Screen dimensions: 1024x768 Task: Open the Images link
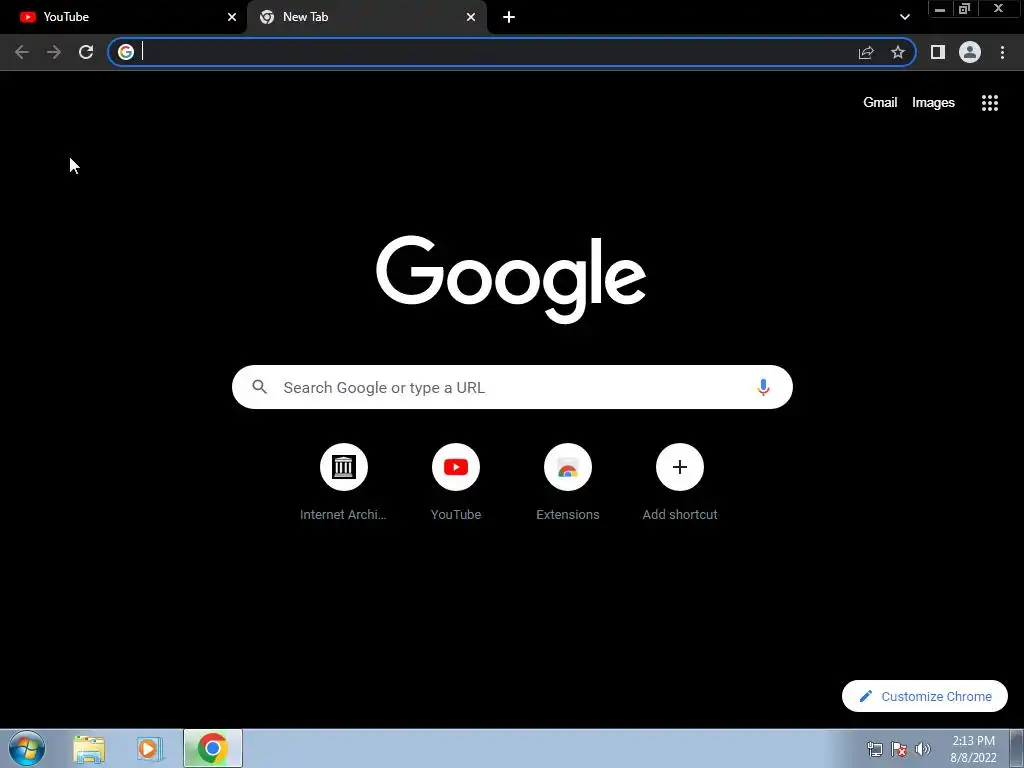click(933, 103)
